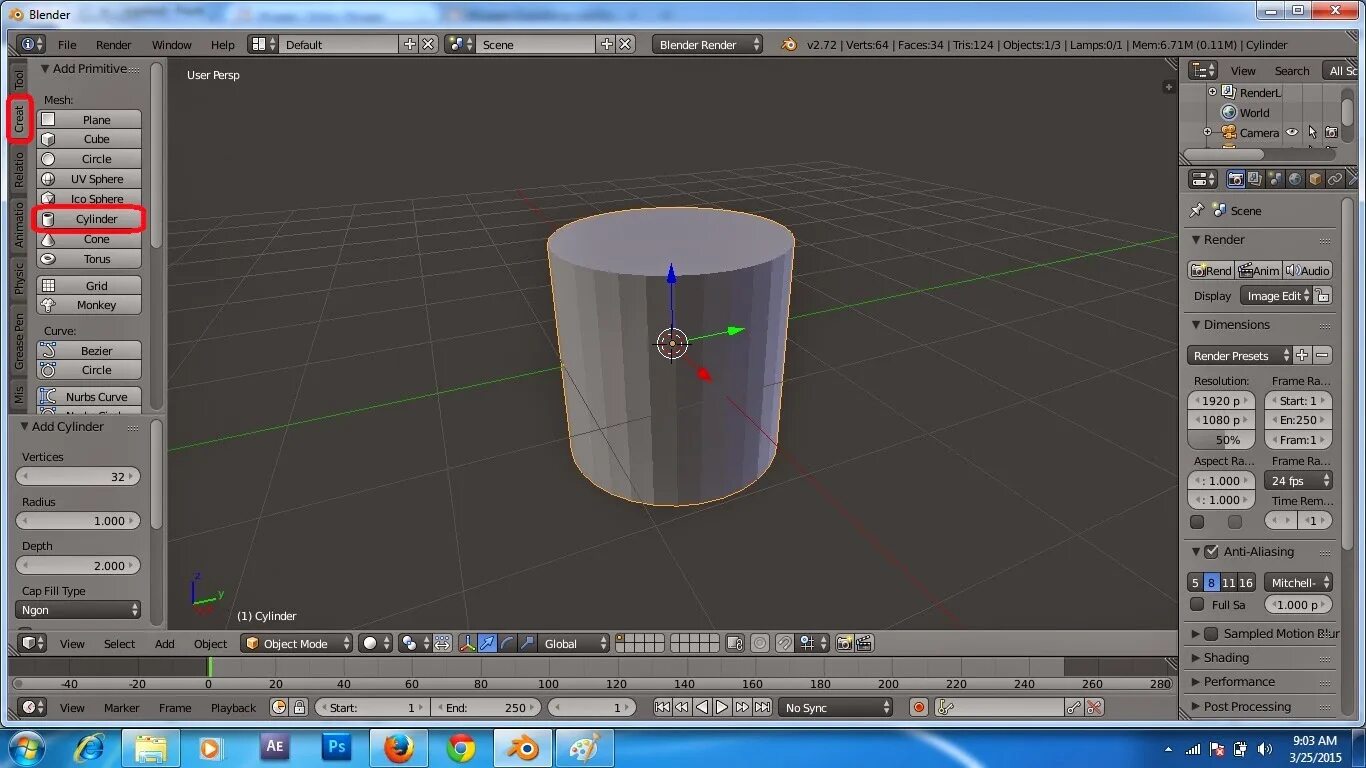Open the Constraints properties tab chain icon
Viewport: 1366px width, 768px height.
pos(1335,179)
